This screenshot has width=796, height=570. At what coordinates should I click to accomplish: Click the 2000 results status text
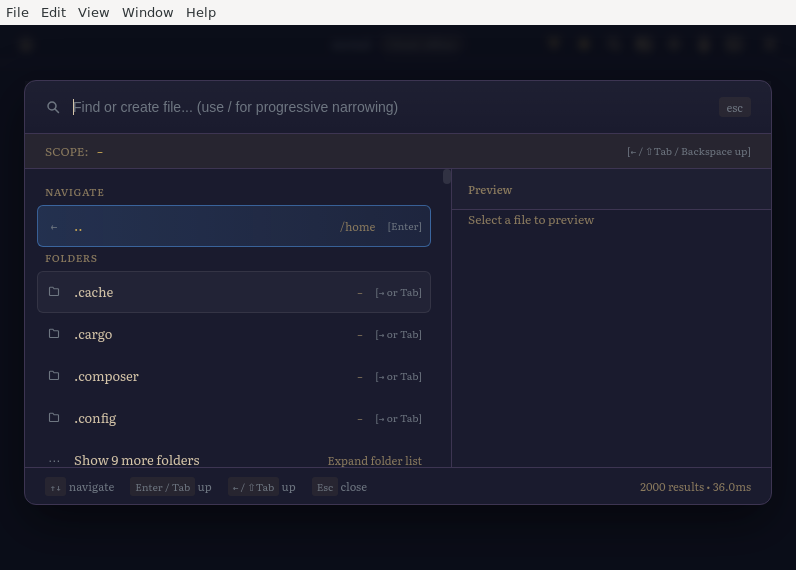(695, 487)
